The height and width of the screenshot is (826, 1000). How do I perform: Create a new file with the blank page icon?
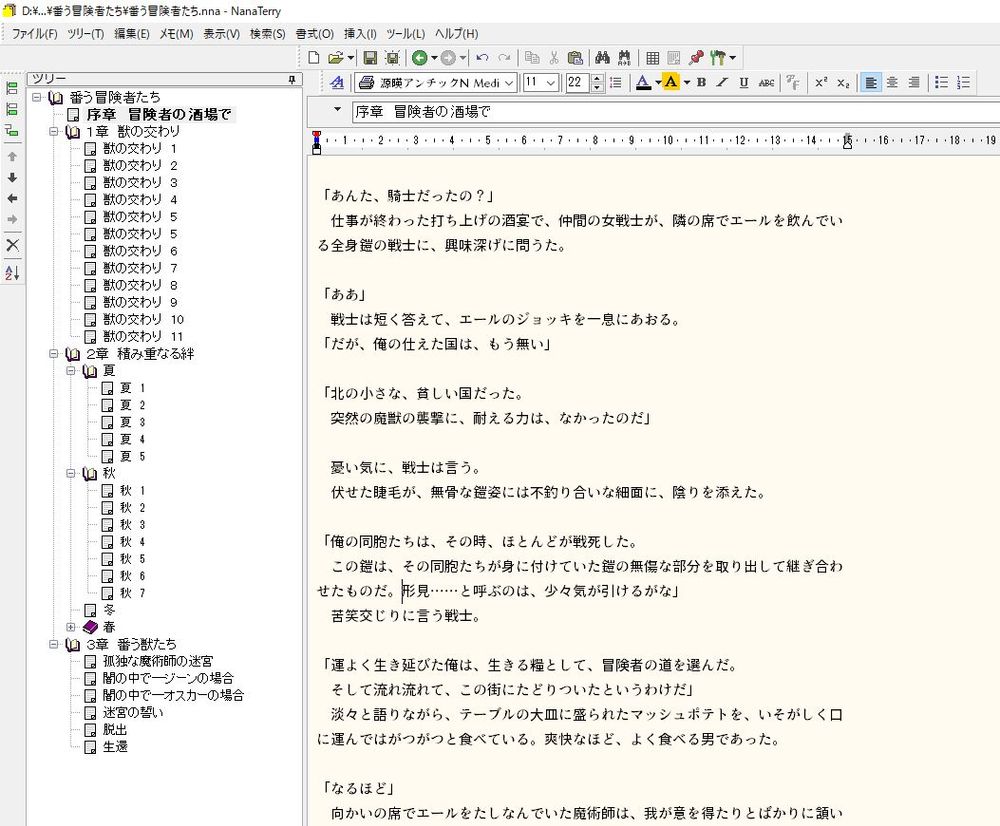coord(314,58)
